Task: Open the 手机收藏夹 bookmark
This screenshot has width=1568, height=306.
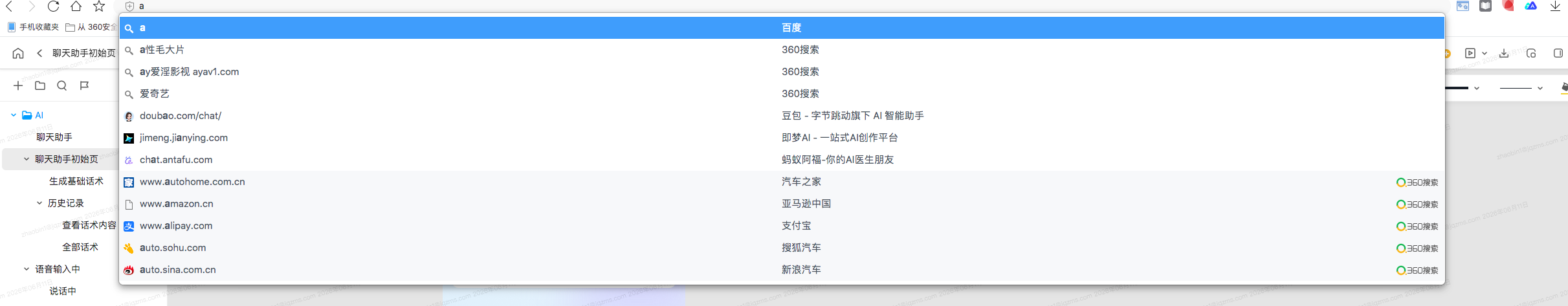Action: pos(33,27)
